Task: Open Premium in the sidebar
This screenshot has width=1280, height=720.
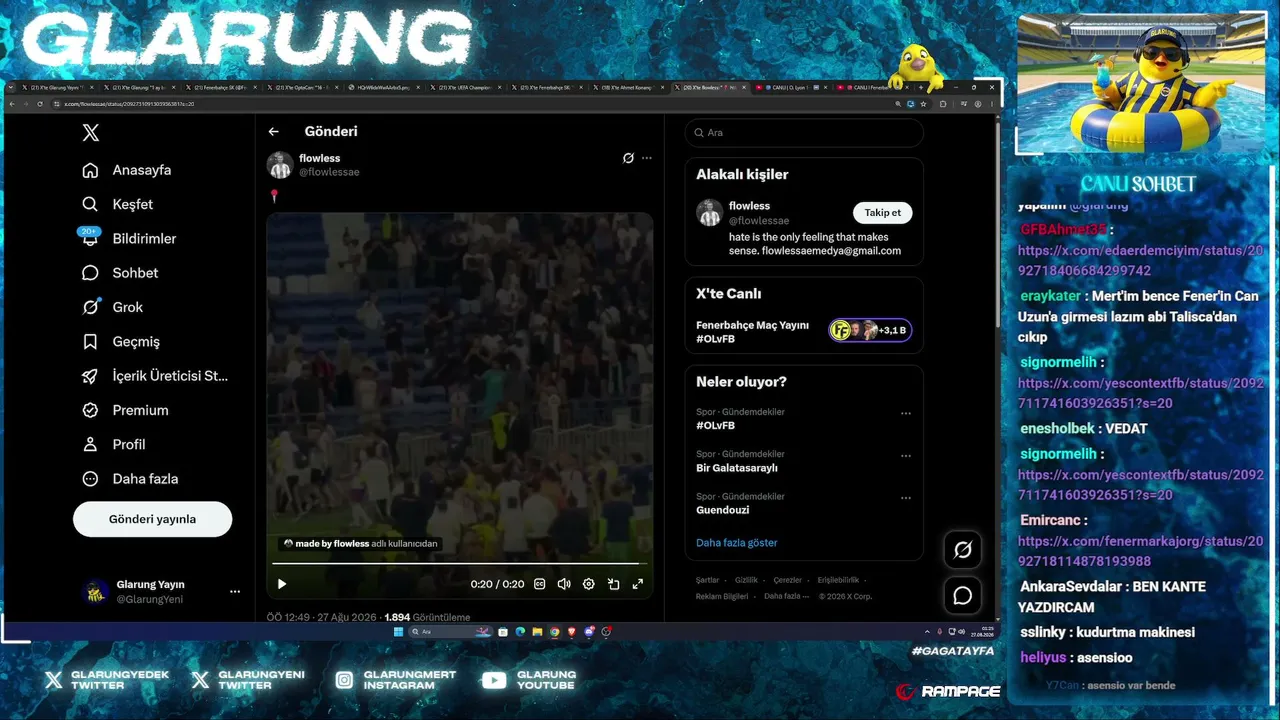Action: (x=125, y=410)
